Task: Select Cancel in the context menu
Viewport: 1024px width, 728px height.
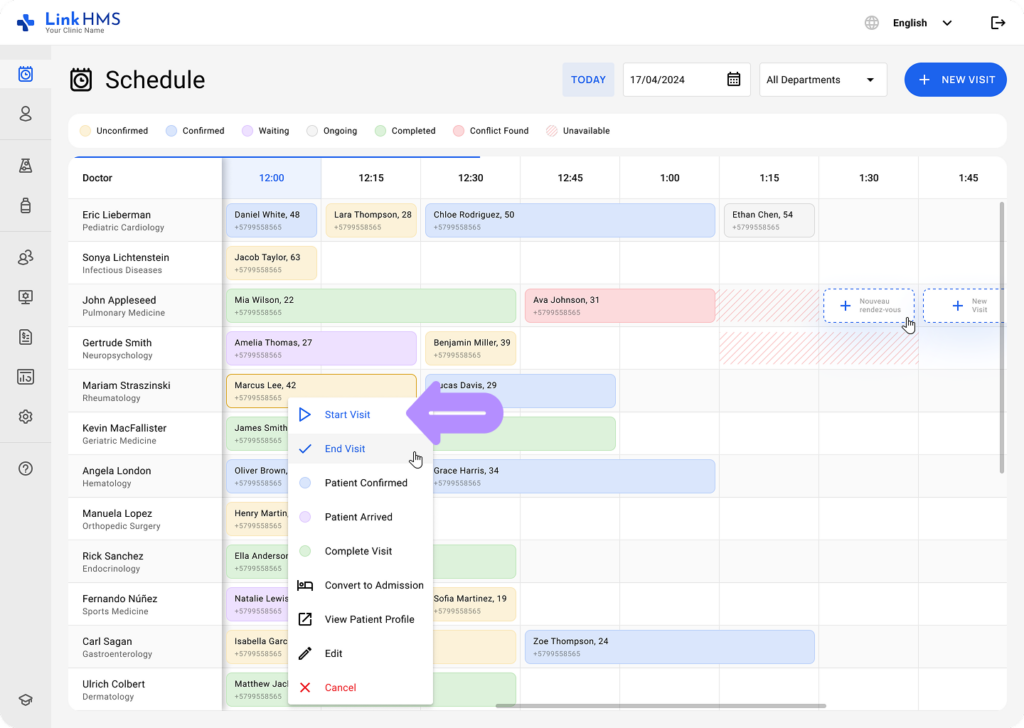Action: pos(360,688)
